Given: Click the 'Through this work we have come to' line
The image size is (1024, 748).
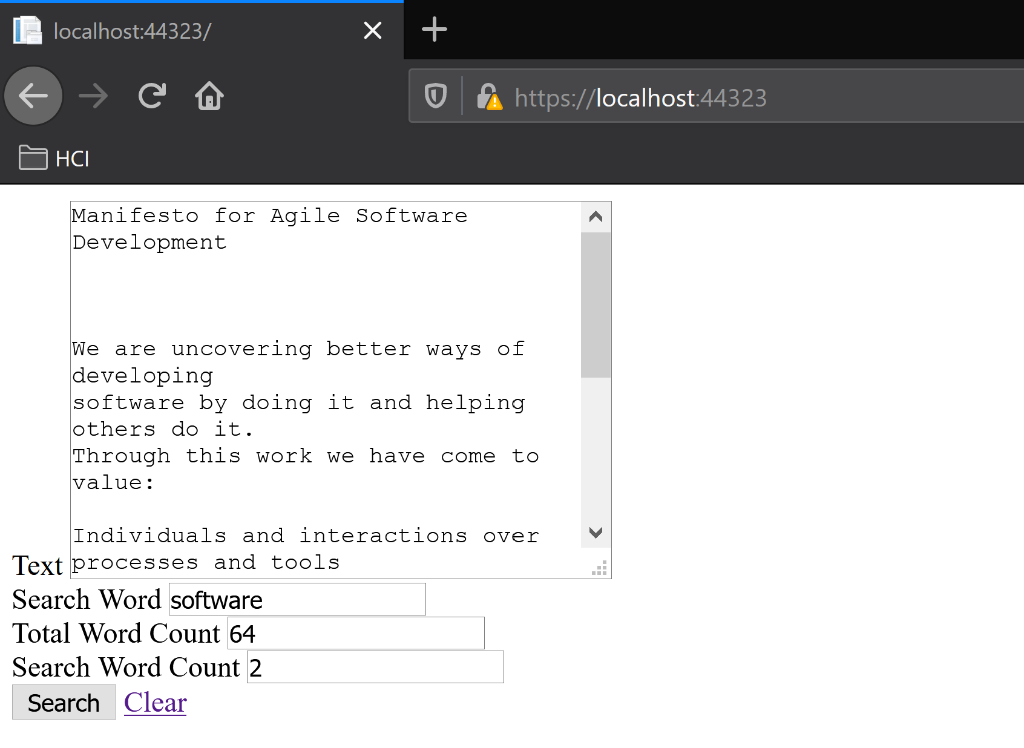Looking at the screenshot, I should click(306, 456).
